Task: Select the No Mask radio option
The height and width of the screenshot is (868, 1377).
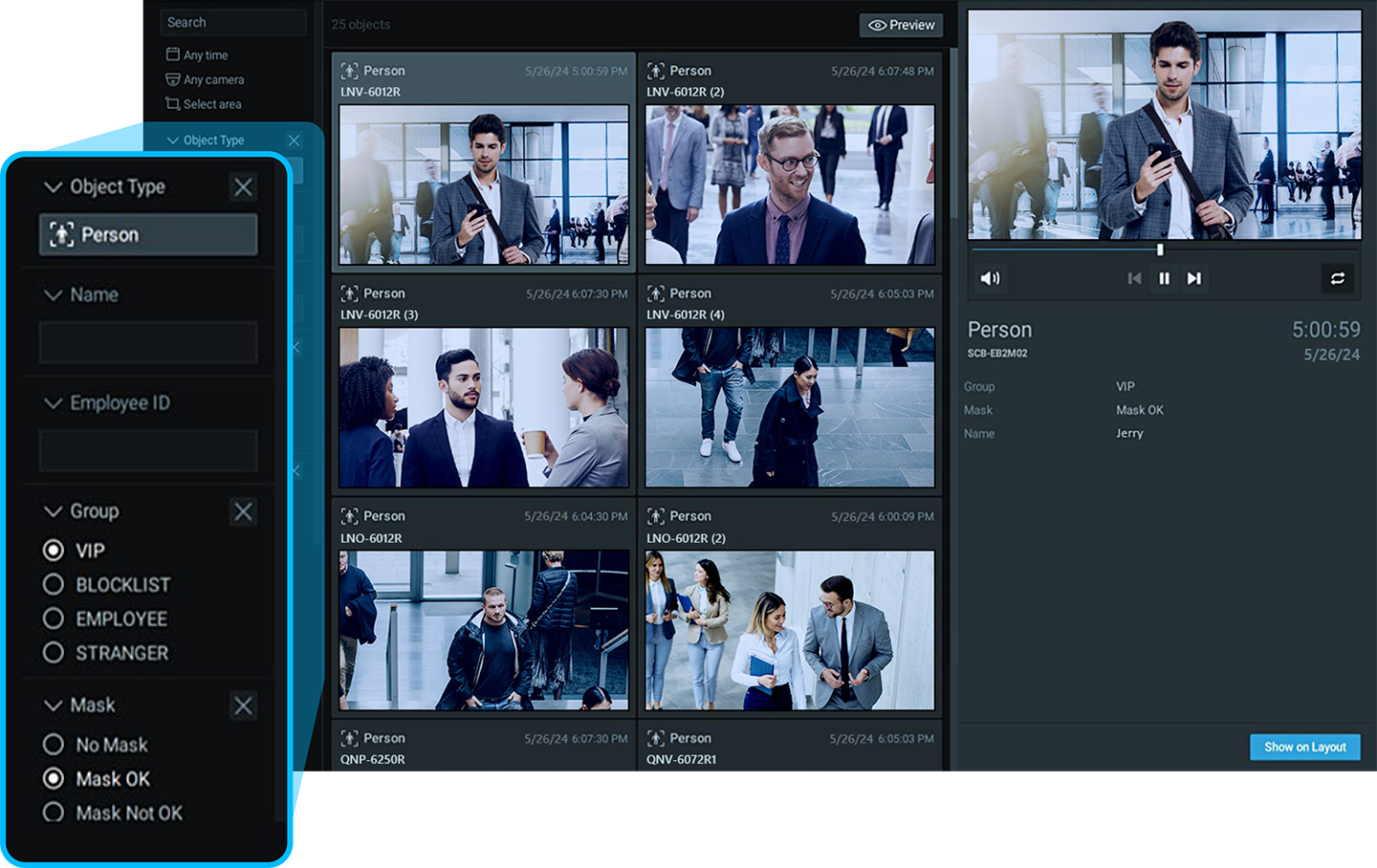Action: coord(54,744)
